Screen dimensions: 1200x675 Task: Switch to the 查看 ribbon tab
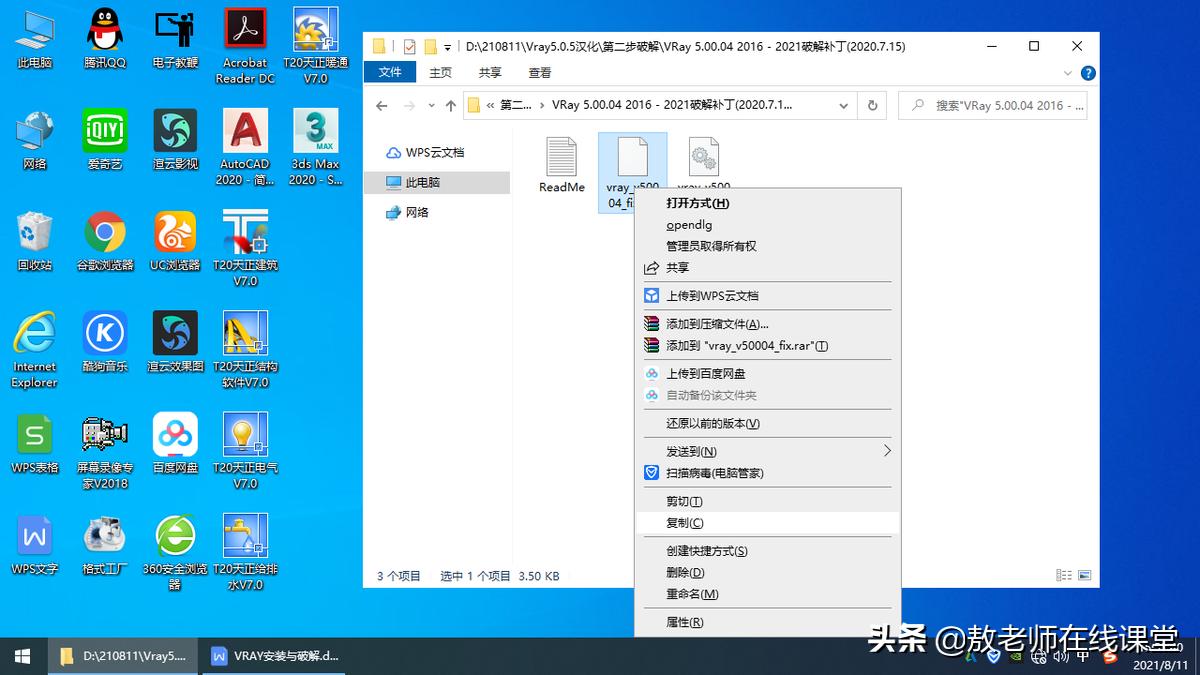click(x=539, y=72)
